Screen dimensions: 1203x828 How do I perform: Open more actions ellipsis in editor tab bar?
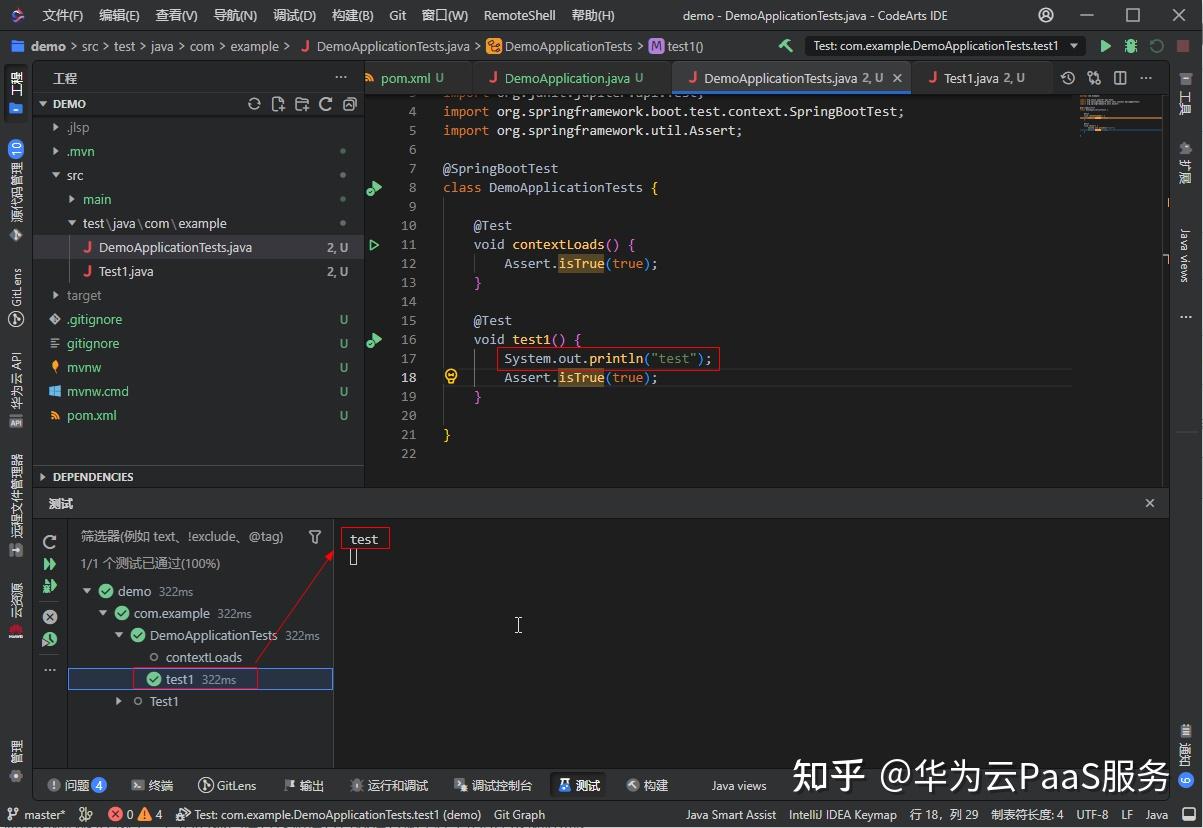[x=1146, y=78]
